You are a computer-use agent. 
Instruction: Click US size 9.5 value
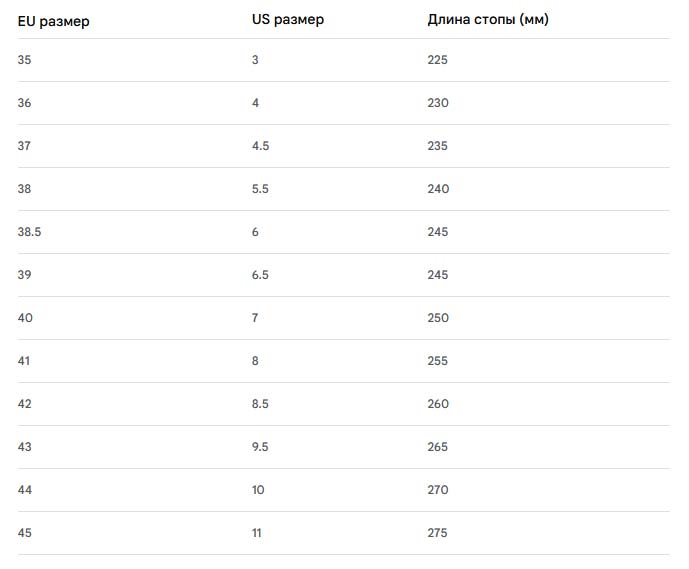[x=260, y=447]
